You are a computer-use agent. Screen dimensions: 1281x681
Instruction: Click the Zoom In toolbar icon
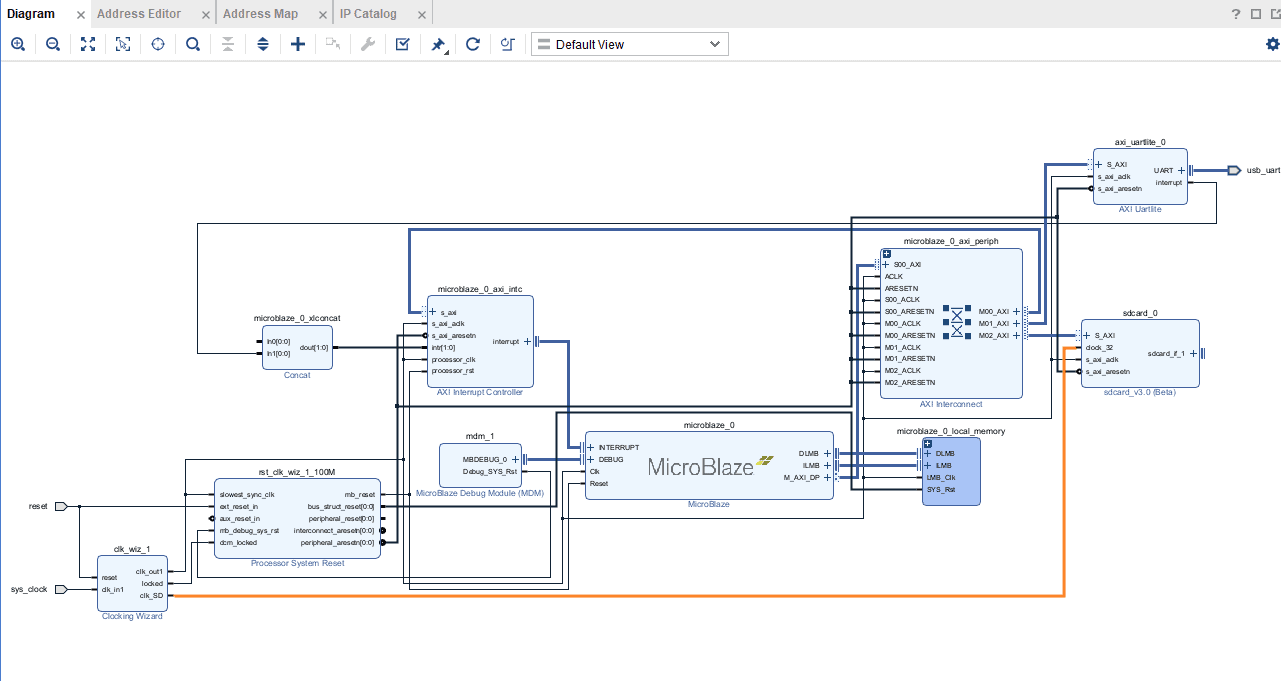[18, 44]
